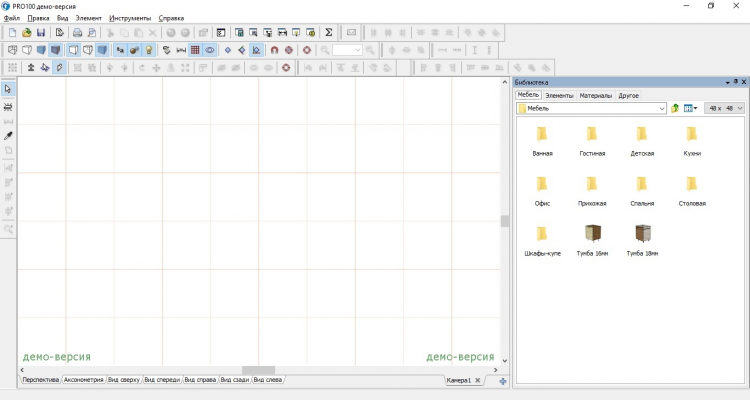Open the Sigma reports and calculations icon
Screen dimensions: 750x400
[329, 33]
